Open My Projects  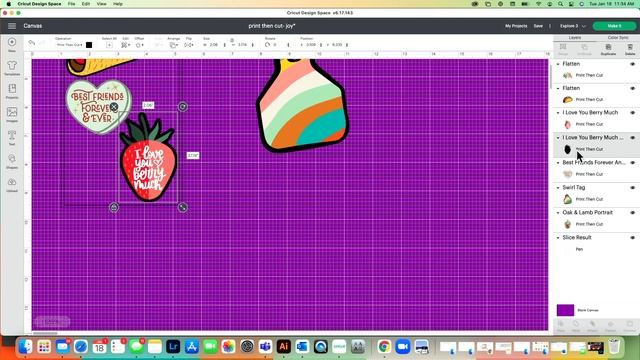(516, 26)
